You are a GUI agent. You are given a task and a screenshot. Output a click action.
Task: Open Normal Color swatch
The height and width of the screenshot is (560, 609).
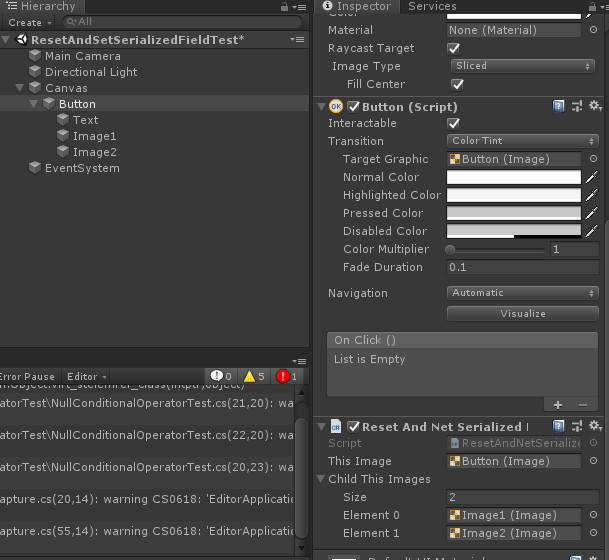[x=513, y=177]
